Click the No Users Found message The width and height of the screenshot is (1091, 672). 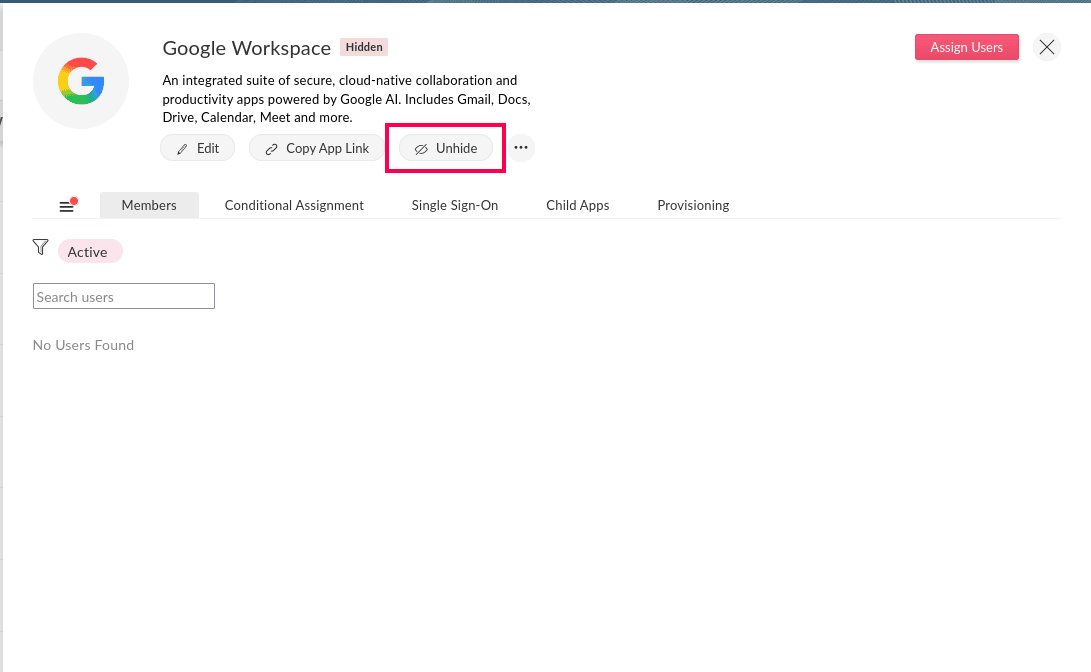pos(83,345)
